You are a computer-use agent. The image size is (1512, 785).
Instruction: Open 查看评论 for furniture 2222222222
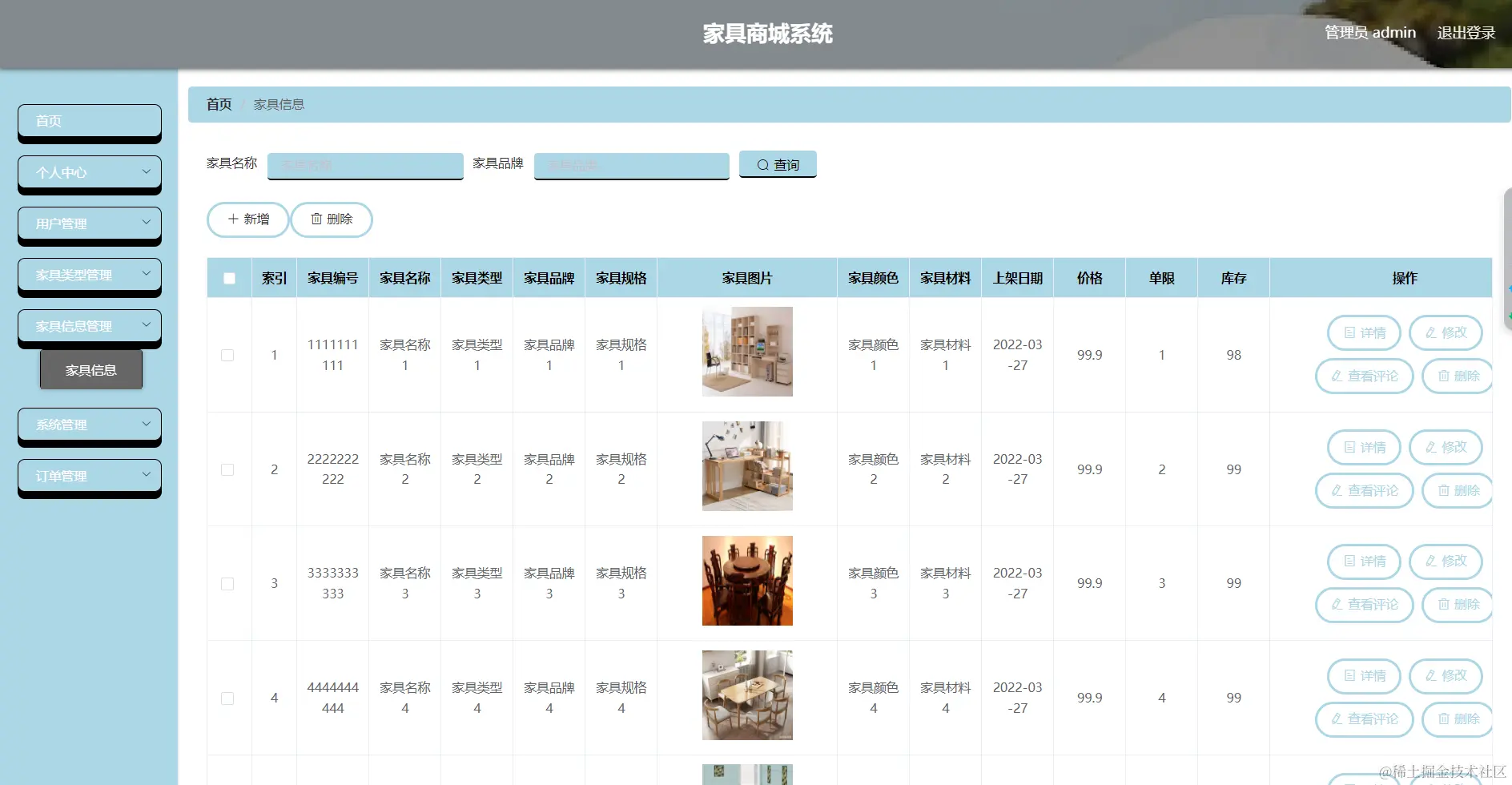click(x=1364, y=490)
